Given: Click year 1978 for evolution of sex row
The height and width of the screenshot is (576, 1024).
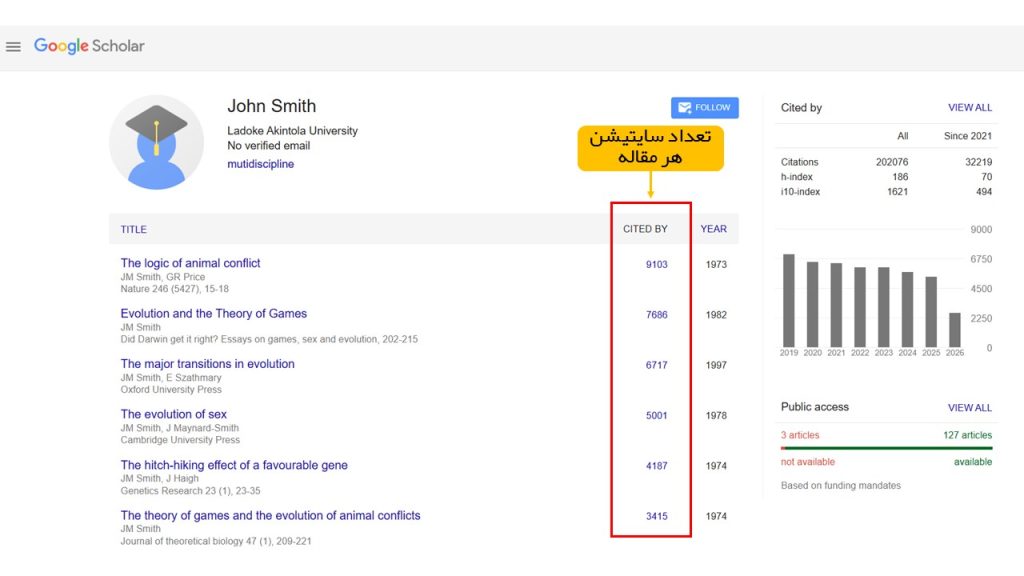Looking at the screenshot, I should point(716,415).
